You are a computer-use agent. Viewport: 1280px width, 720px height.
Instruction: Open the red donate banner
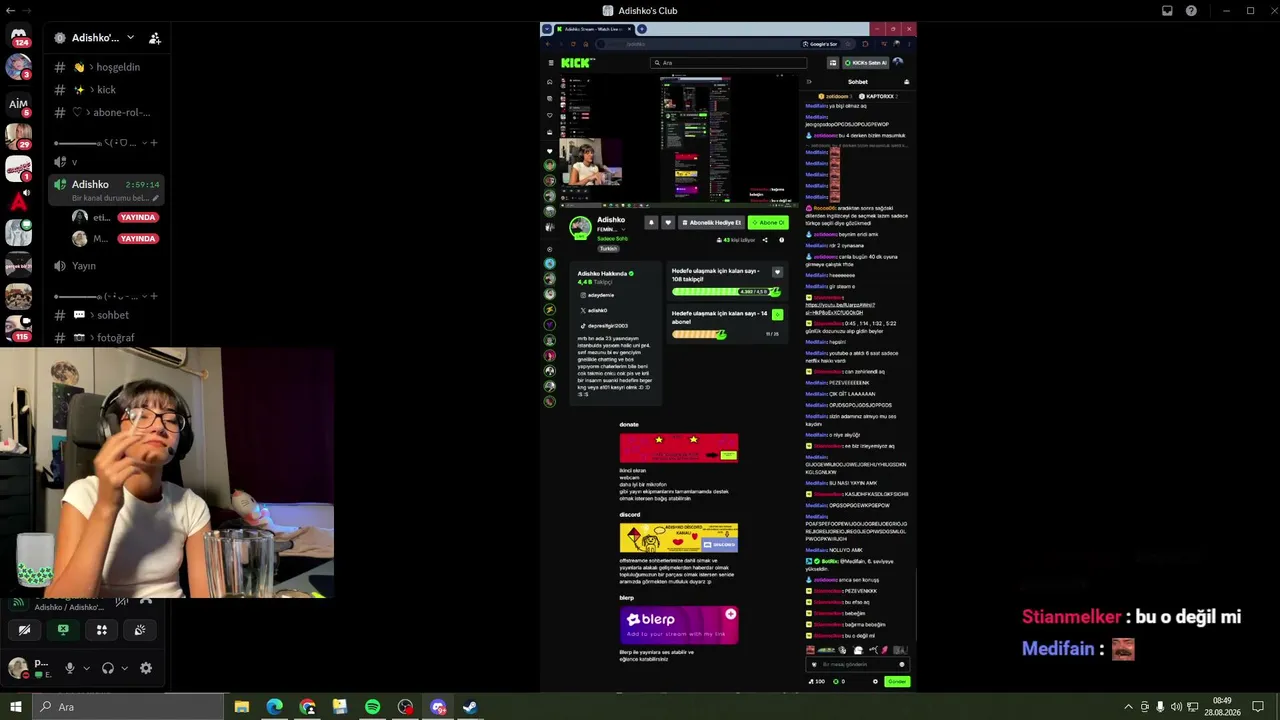point(679,448)
